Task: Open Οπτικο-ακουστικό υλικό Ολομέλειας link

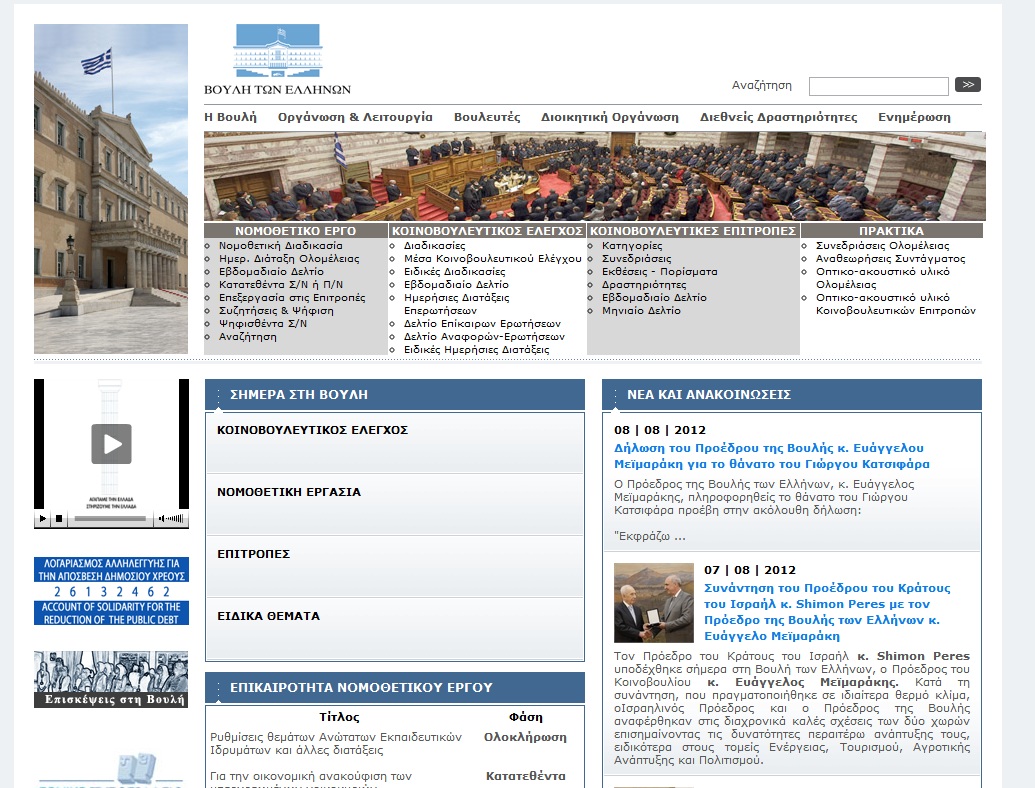Action: (883, 278)
